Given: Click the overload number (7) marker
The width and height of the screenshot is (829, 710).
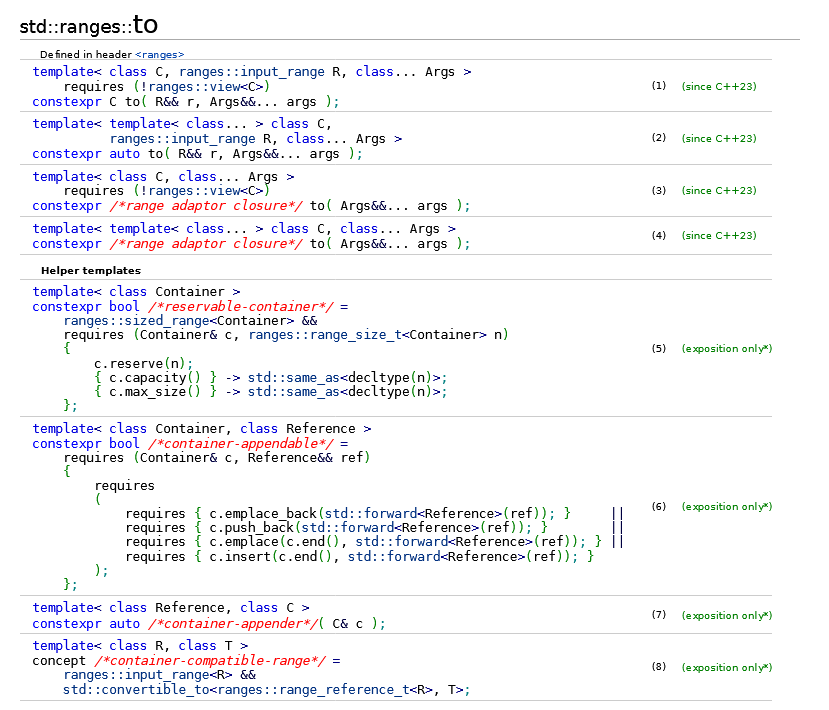Looking at the screenshot, I should tap(659, 615).
